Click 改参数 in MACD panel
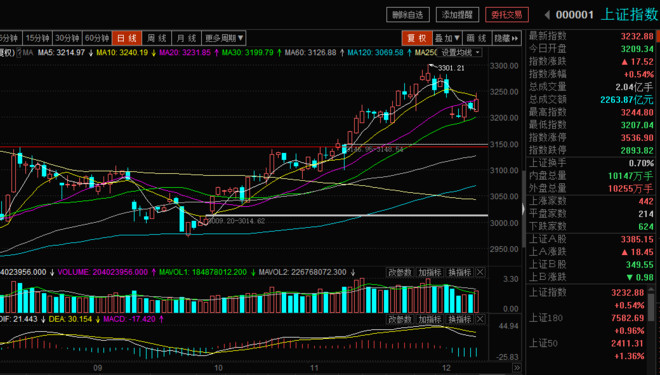The width and height of the screenshot is (660, 375). coord(399,319)
